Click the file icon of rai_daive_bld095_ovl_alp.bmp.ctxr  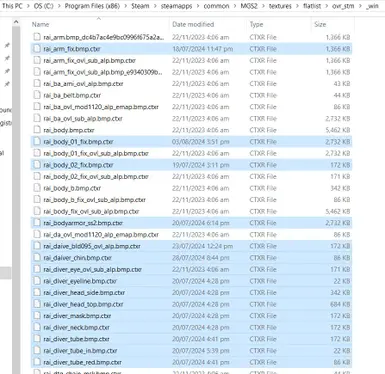click(x=37, y=246)
